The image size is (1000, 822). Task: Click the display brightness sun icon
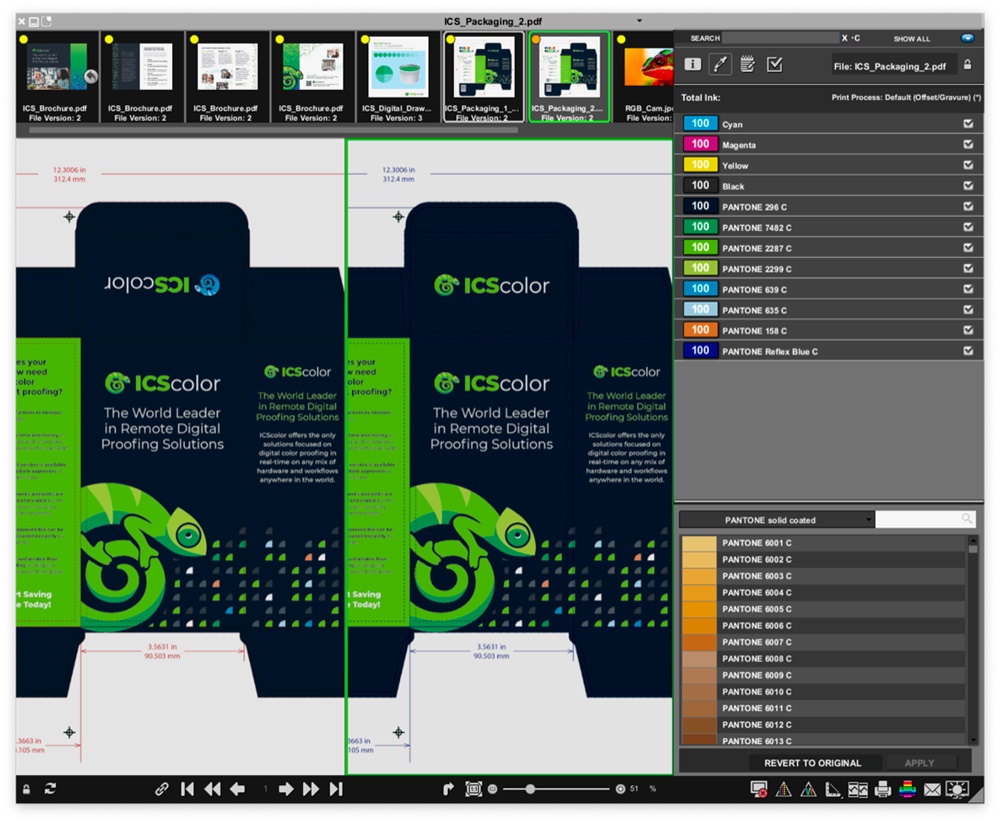(957, 789)
